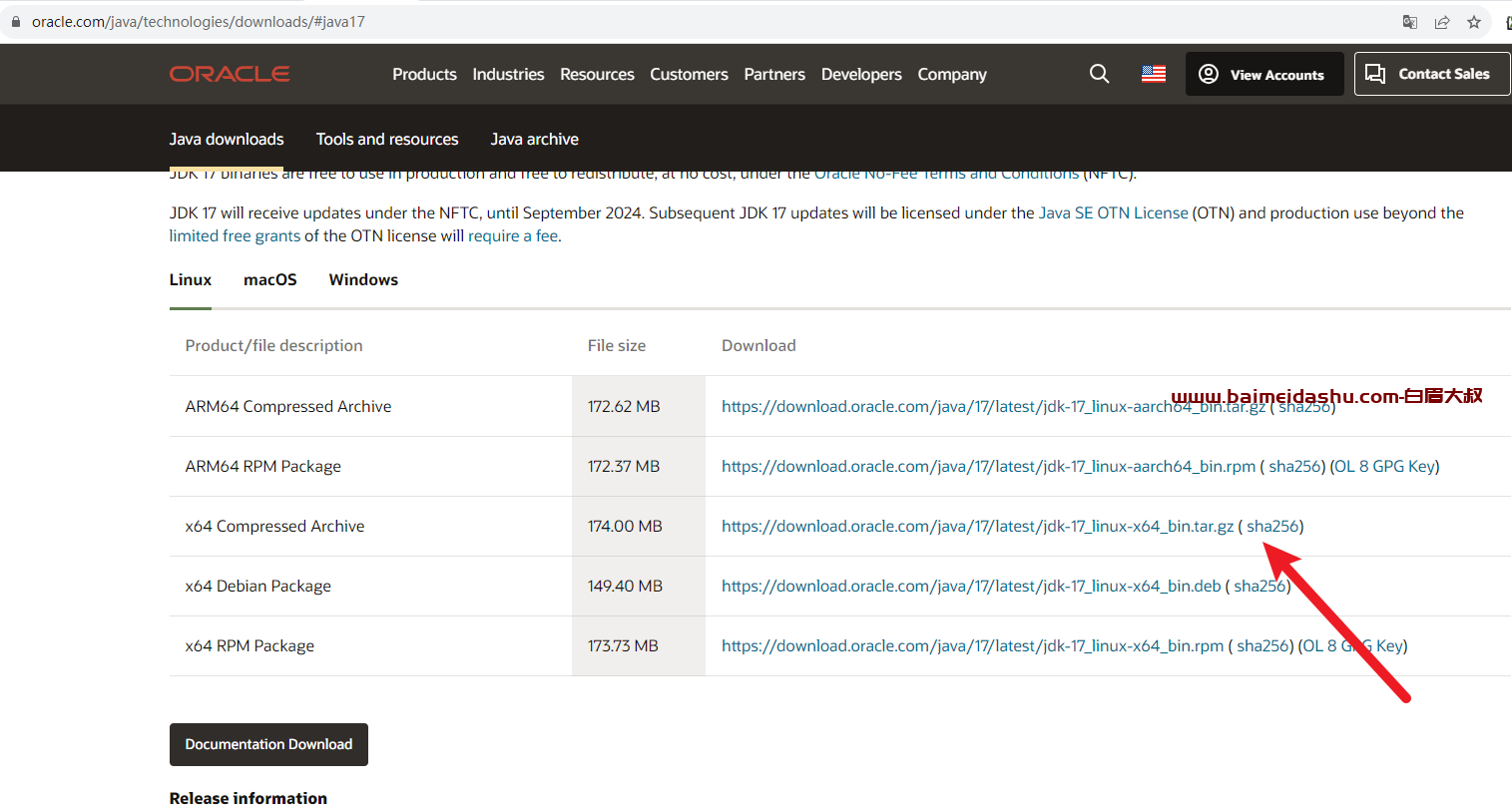Open sha256 link for x64 Debian Package
Screen dimensions: 1512x807
1260,586
